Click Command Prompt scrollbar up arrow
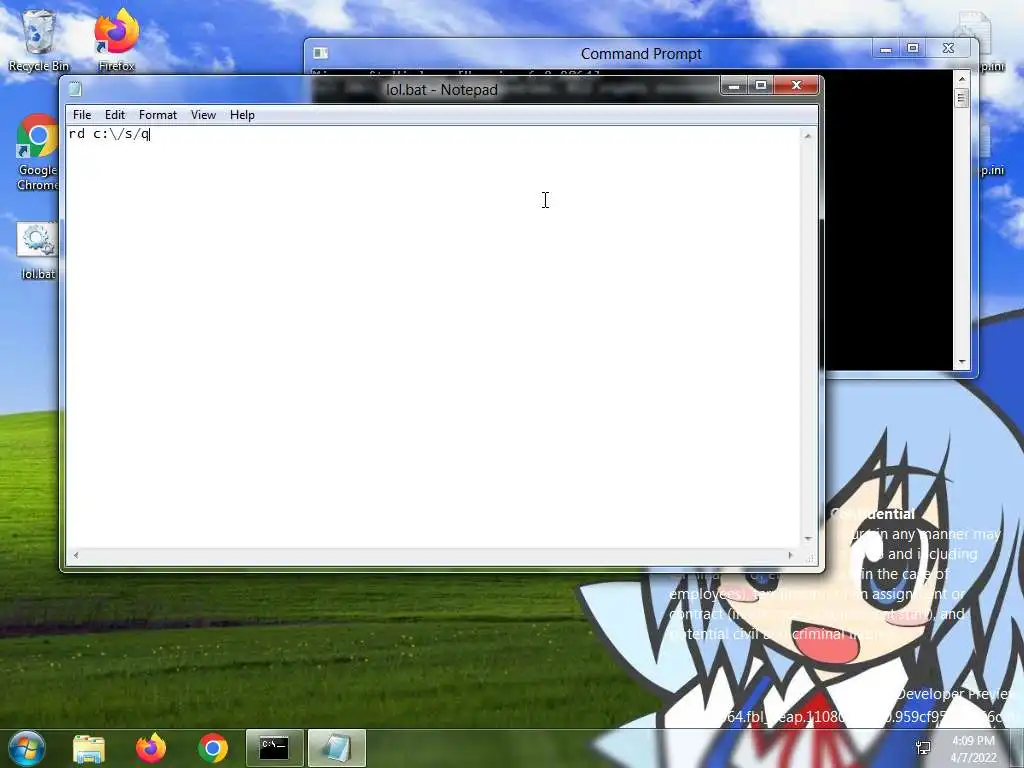The image size is (1024, 768). coord(961,79)
